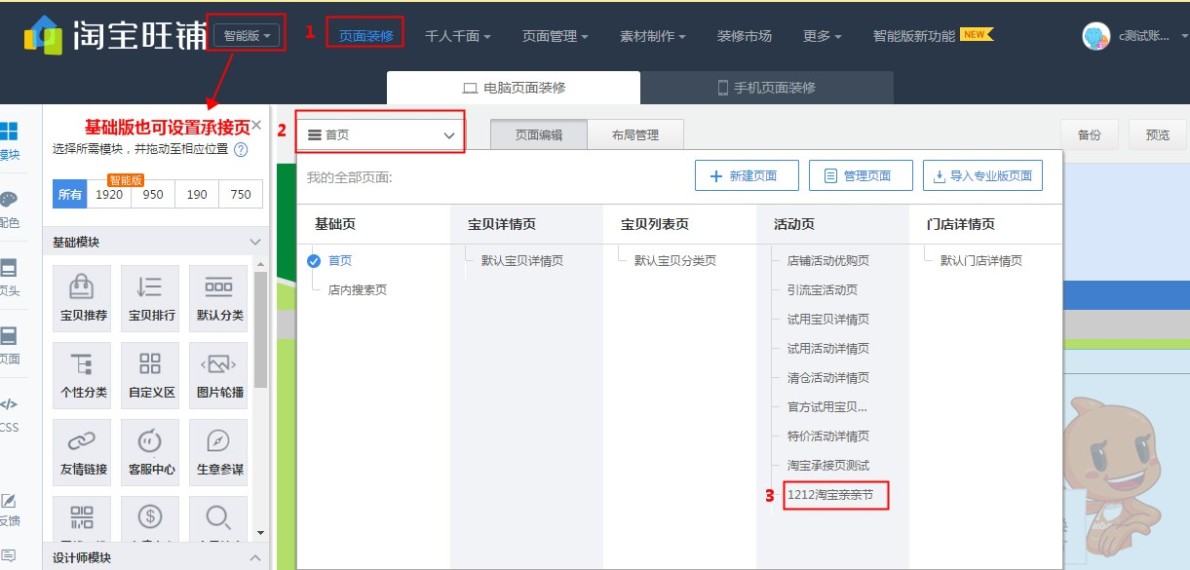Image resolution: width=1190 pixels, height=570 pixels.
Task: Click the module list scroll-down arrow
Action: [x=261, y=534]
